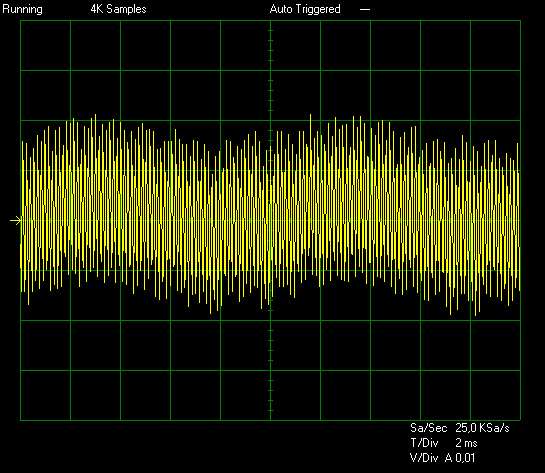This screenshot has width=545, height=473.
Task: Click the 4K Samples indicator
Action: coord(119,9)
